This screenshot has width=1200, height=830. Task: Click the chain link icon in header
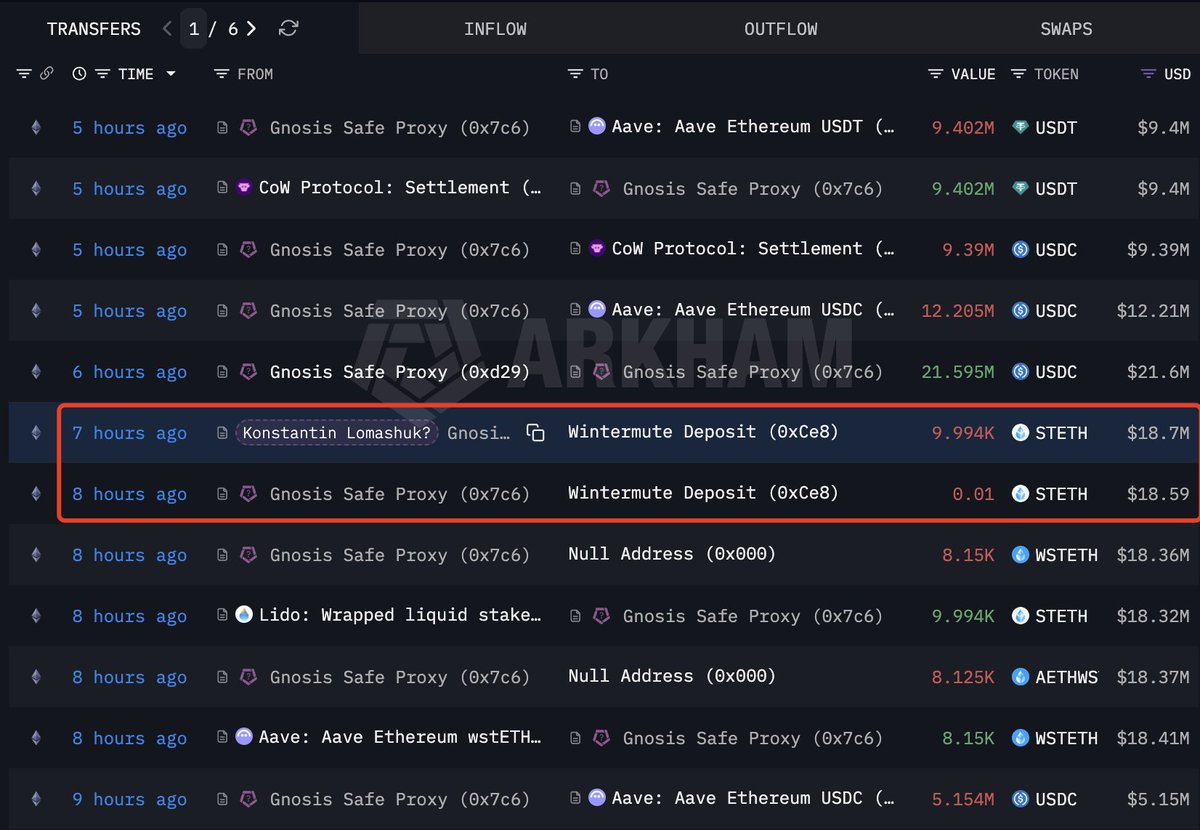46,74
